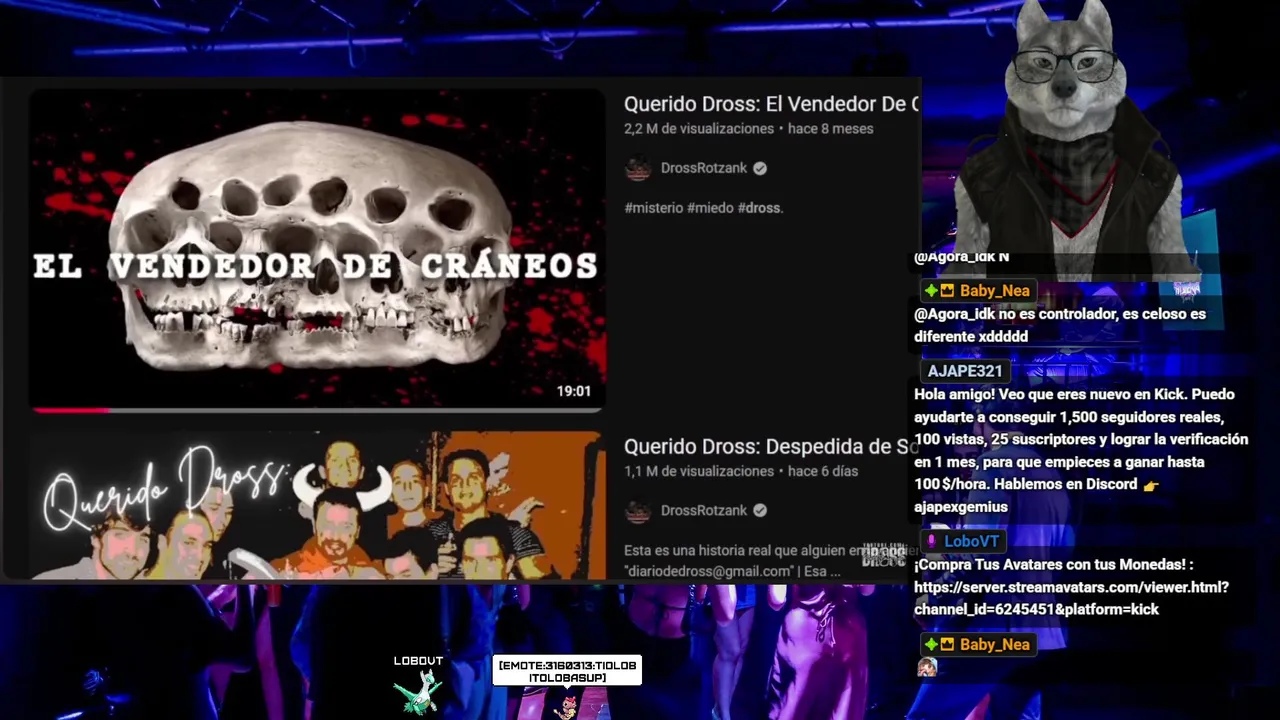Viewport: 1280px width, 720px height.
Task: Click the #misterio hashtag
Action: click(653, 208)
